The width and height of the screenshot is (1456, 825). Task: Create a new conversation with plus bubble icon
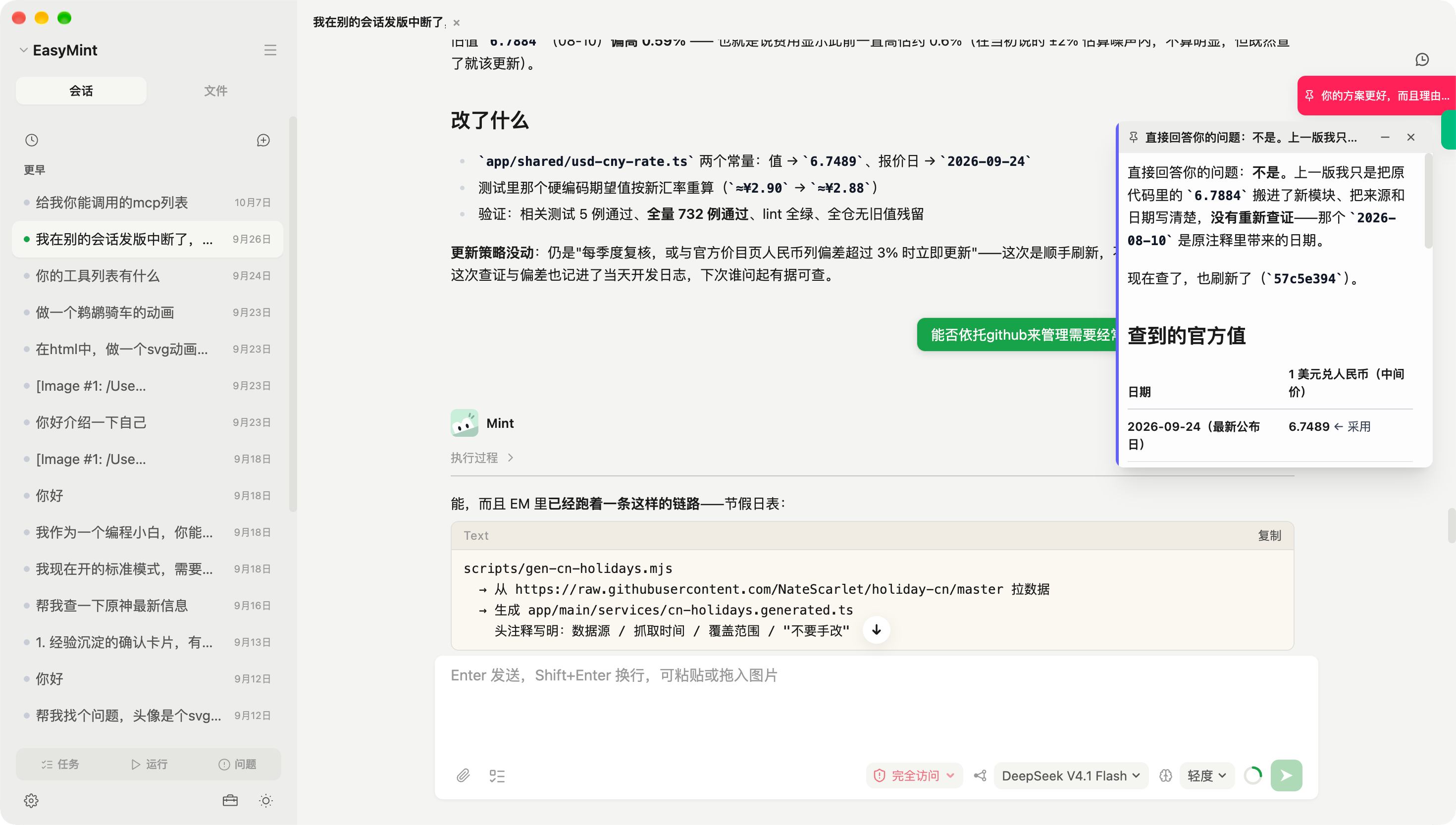point(263,140)
